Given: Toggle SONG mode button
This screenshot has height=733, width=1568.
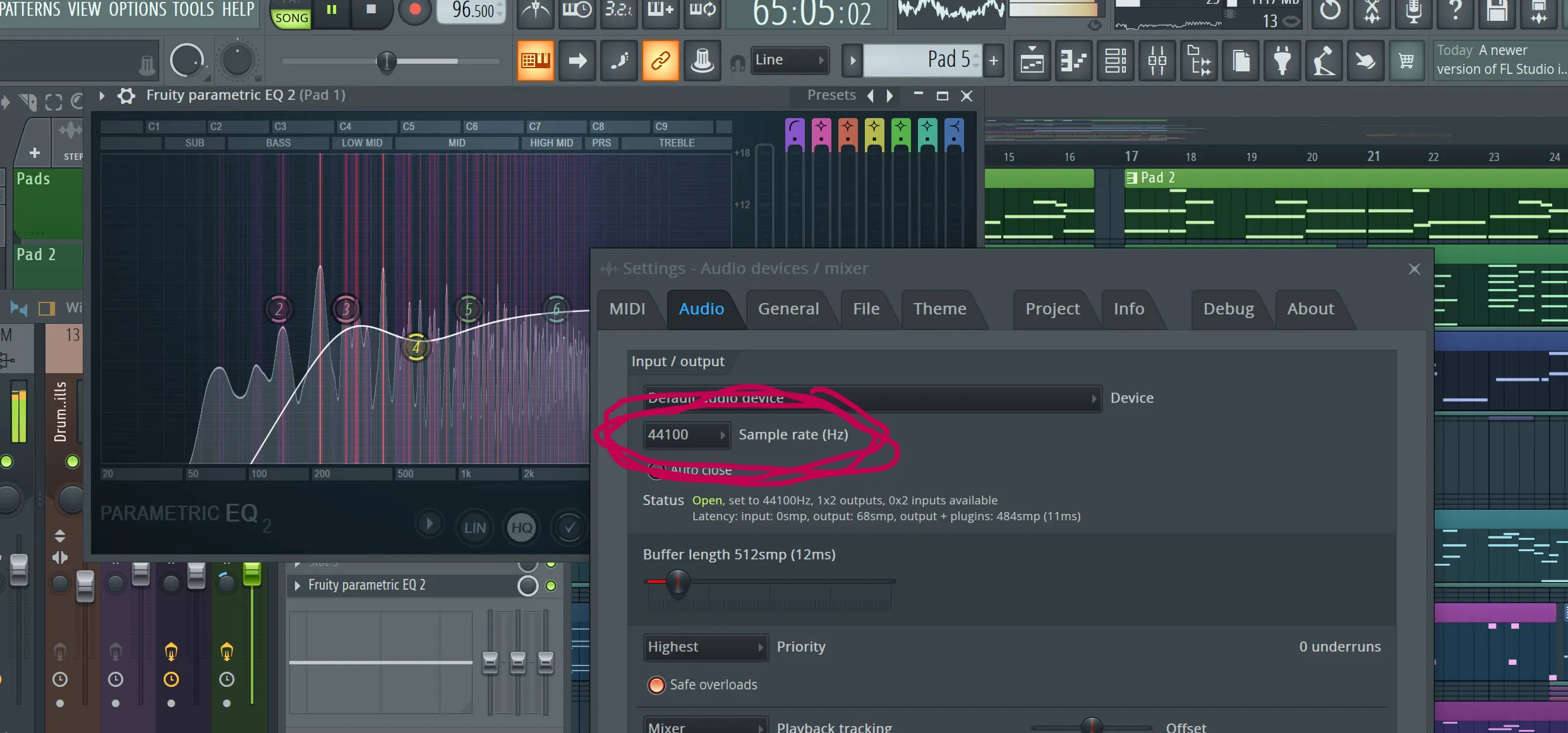Looking at the screenshot, I should tap(291, 16).
